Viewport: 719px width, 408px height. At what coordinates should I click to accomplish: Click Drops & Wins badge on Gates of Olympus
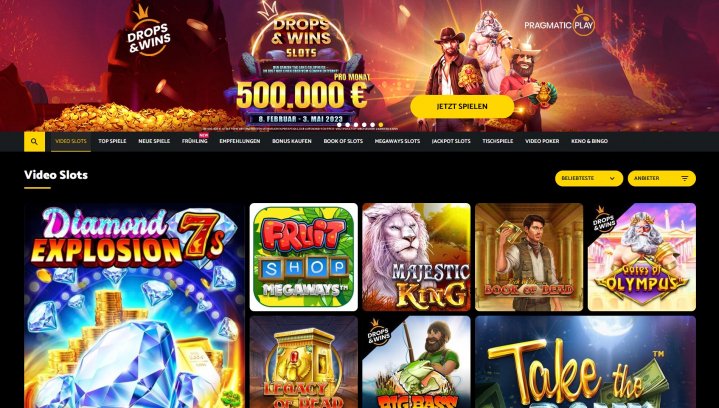tap(604, 220)
